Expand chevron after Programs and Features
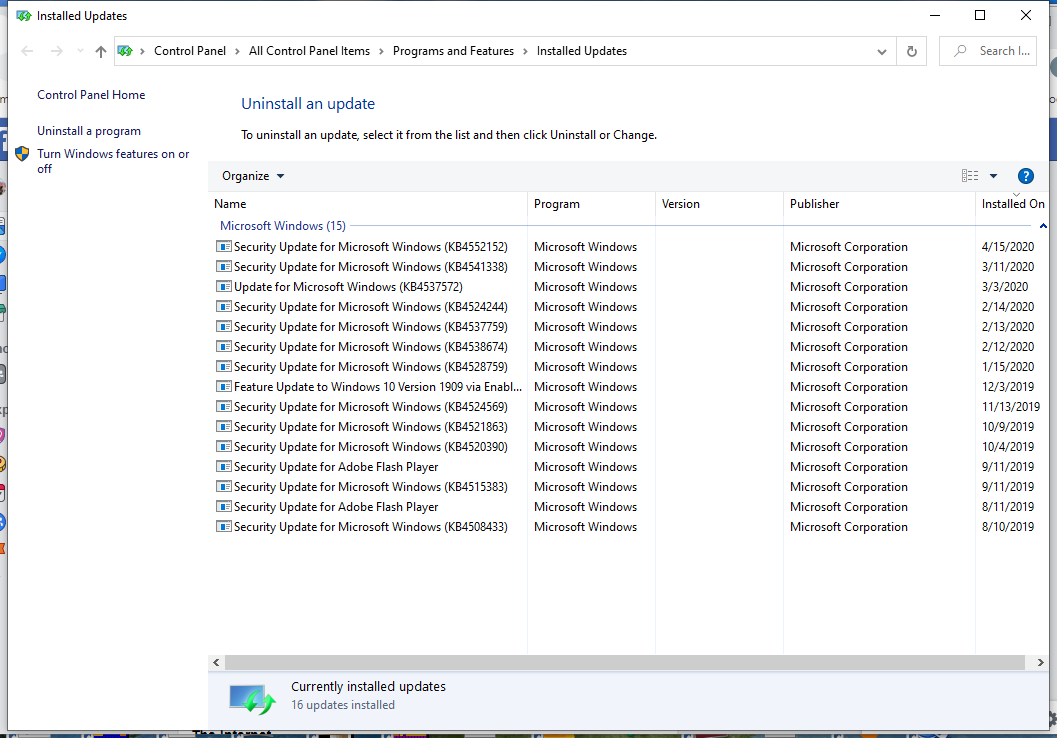1057x738 pixels. click(525, 51)
